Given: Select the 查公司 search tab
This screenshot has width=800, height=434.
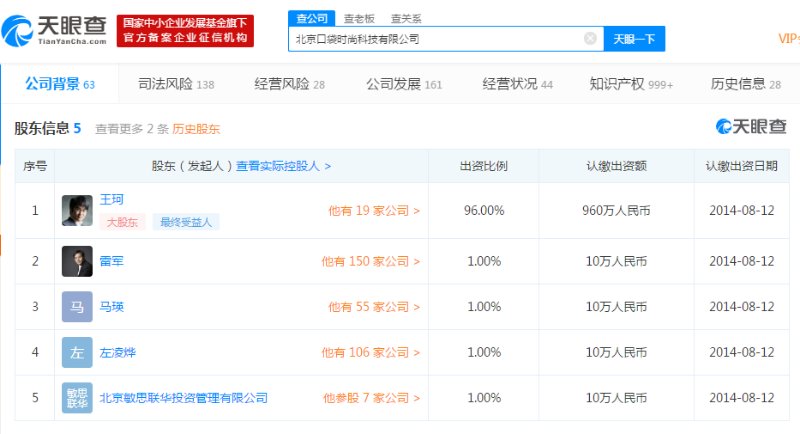Looking at the screenshot, I should pos(312,18).
